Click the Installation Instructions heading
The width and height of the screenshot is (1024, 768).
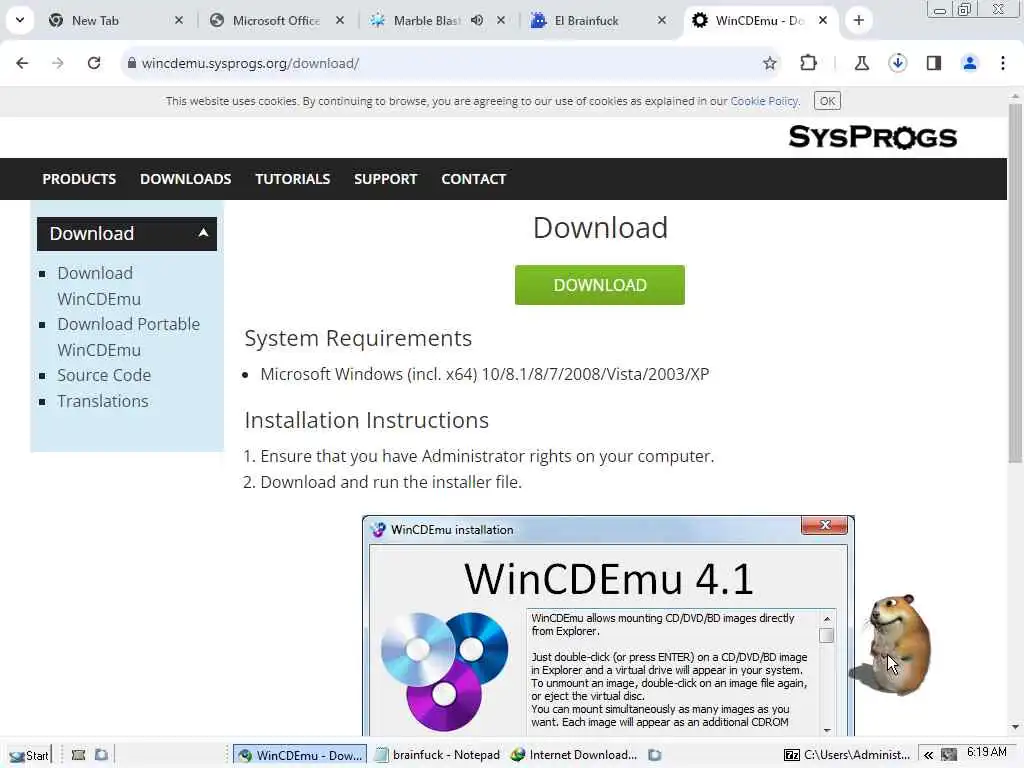[366, 420]
